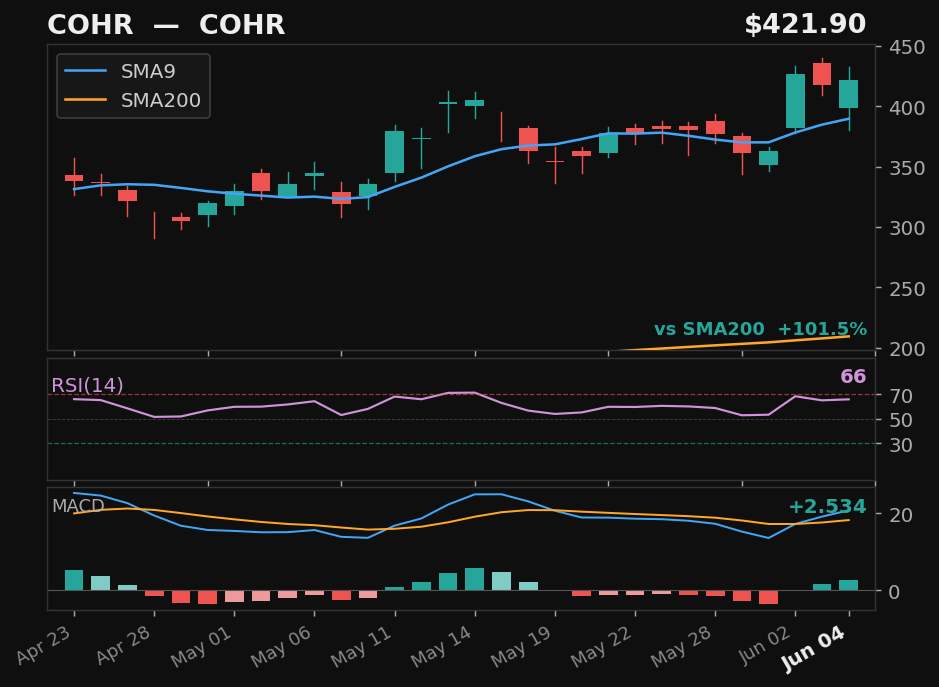
Task: Click the RSI 30 oversold level label
Action: 901,445
